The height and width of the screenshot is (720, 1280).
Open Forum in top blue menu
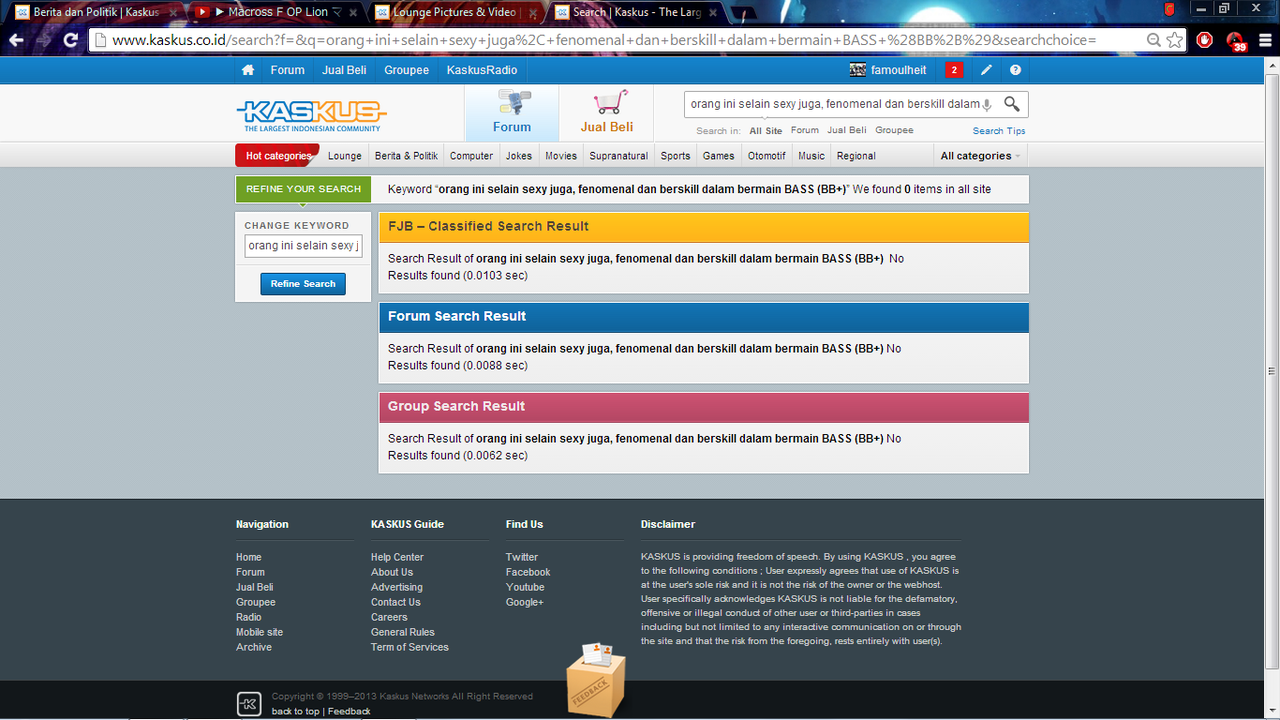[x=287, y=70]
